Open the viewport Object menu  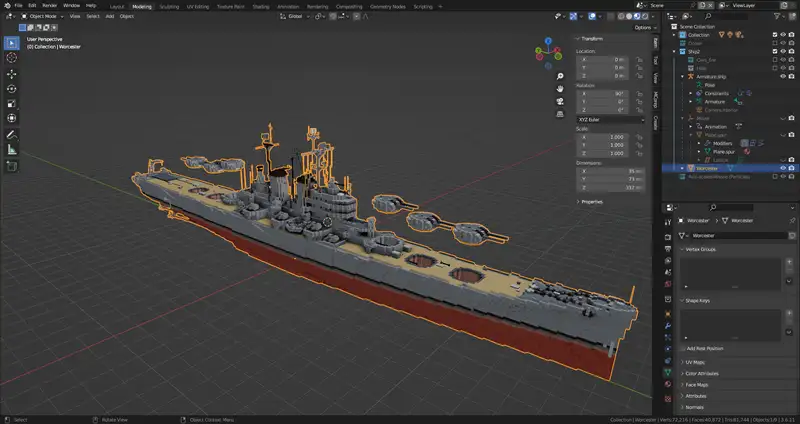click(127, 16)
